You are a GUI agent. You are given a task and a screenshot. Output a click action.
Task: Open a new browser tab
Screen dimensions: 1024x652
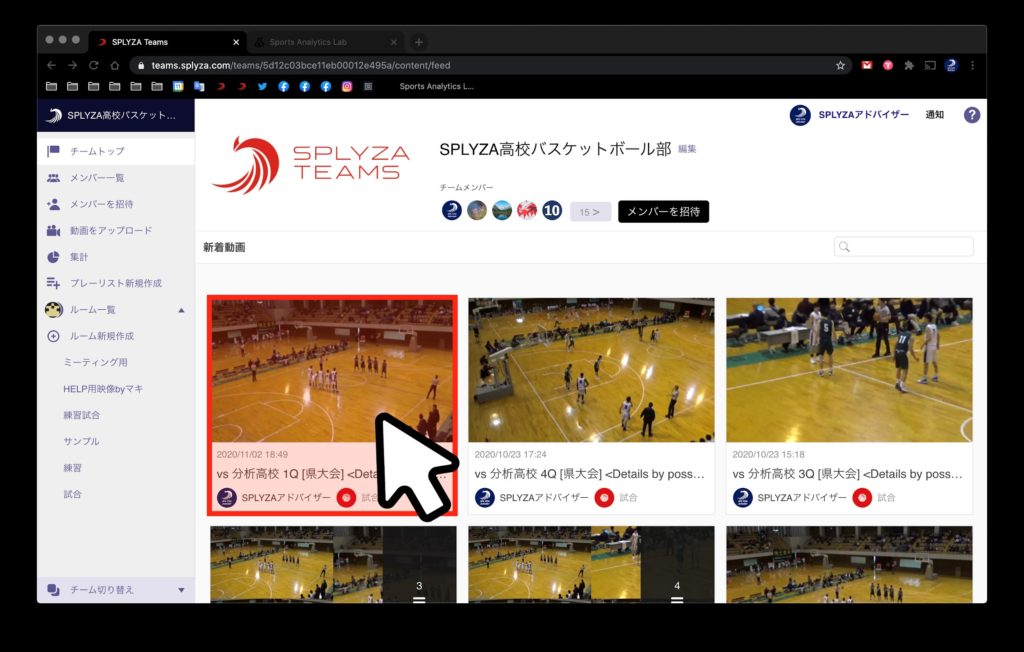click(x=419, y=42)
